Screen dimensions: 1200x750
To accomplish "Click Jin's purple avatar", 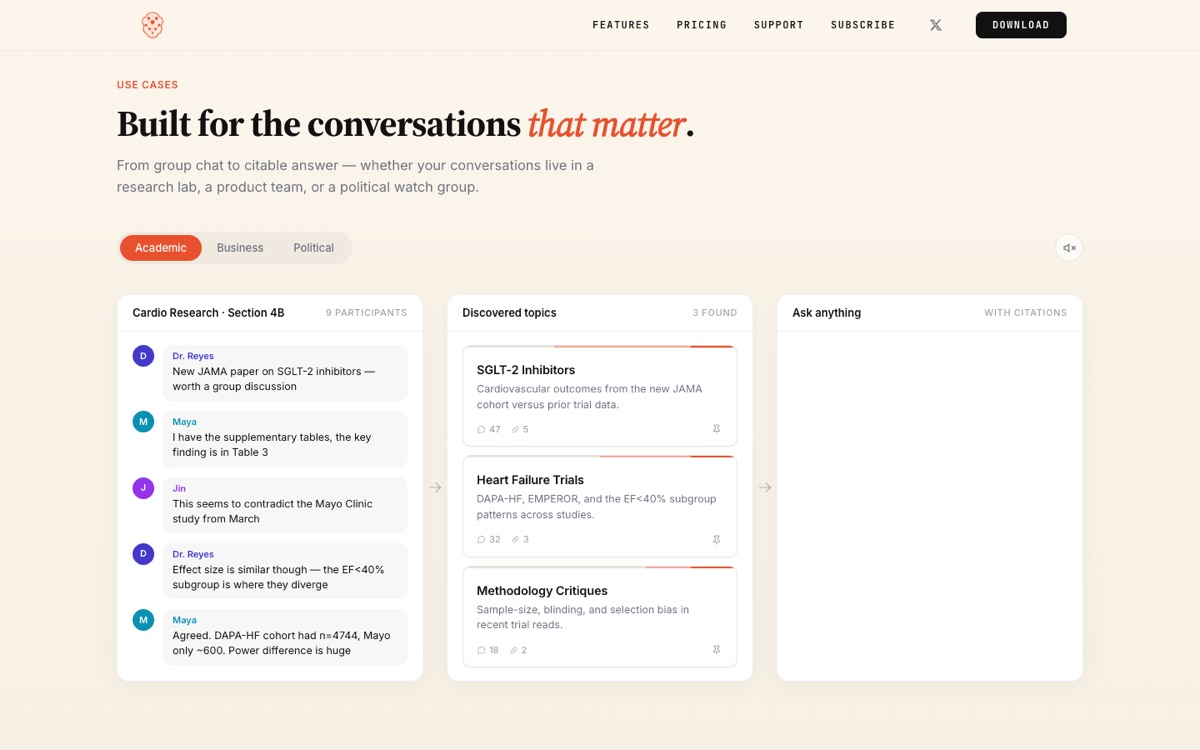I will (x=143, y=488).
